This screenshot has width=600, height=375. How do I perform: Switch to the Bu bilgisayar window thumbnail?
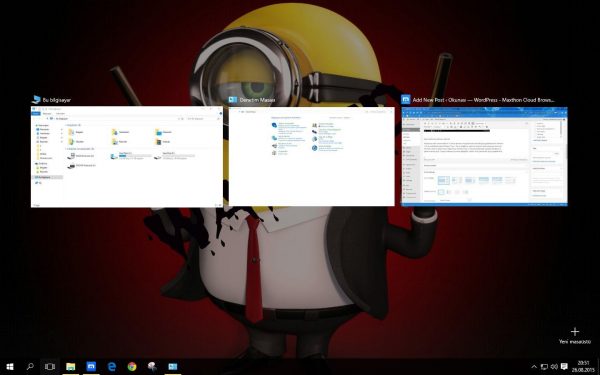(127, 157)
